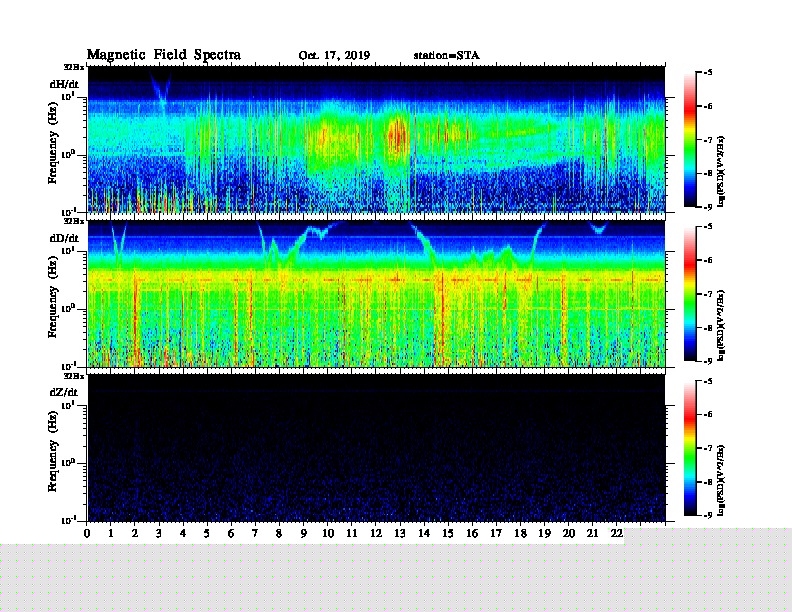Click the 'dD/dt' panel label
792x612 pixels.
coord(64,238)
